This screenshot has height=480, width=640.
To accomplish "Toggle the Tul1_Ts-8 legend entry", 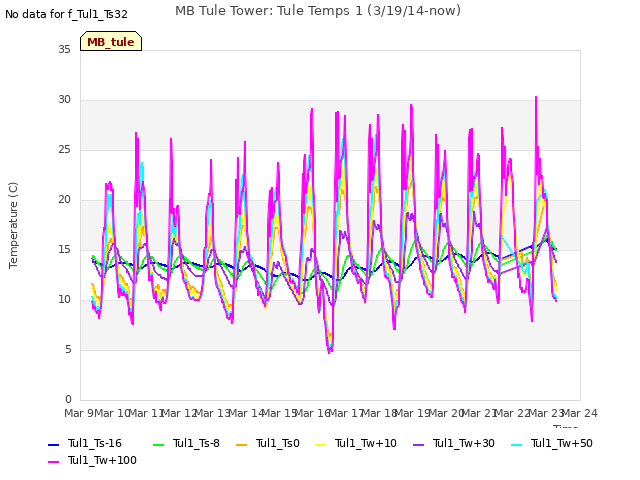I will click(x=186, y=443).
